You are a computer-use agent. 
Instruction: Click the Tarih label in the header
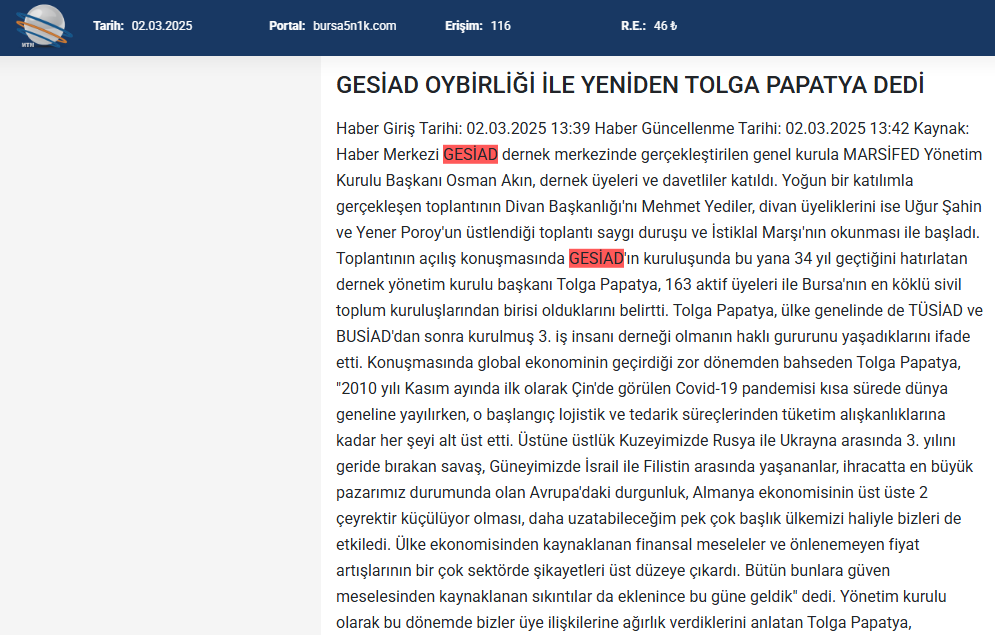tap(108, 26)
